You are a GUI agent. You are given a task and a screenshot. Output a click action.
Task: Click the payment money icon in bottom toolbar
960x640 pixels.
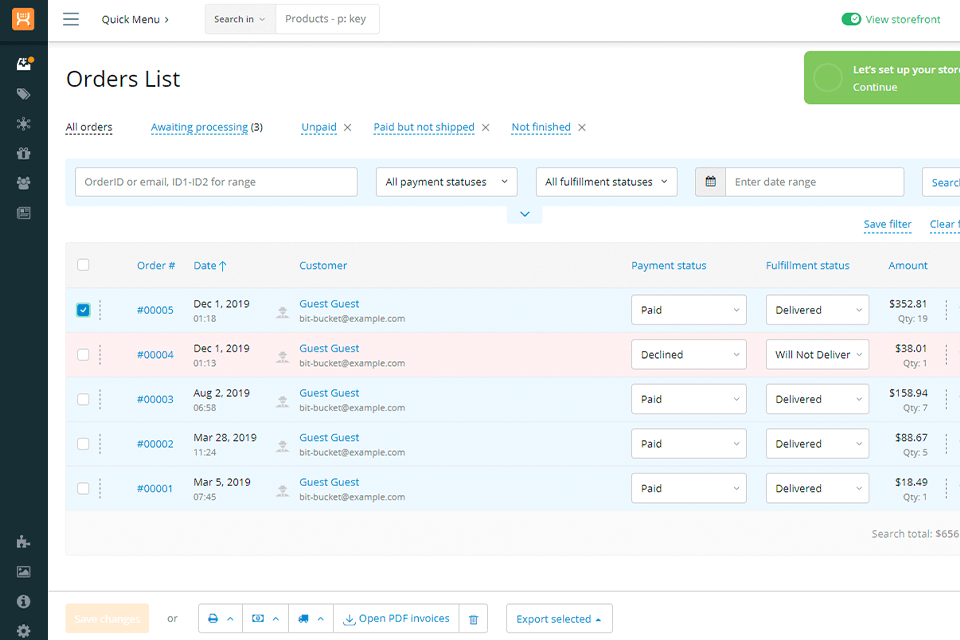(258, 619)
